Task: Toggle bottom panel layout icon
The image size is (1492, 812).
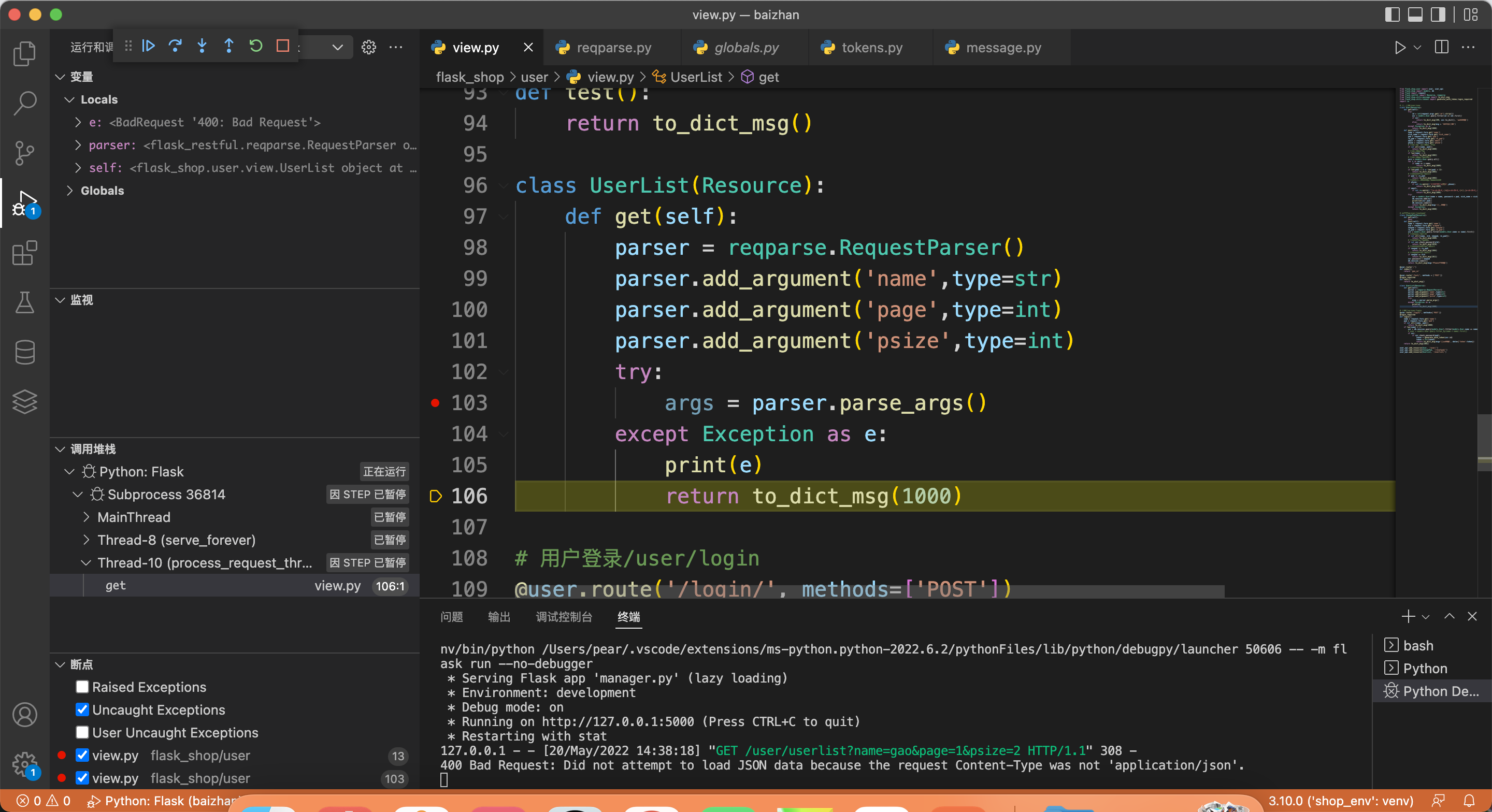Action: [1415, 15]
